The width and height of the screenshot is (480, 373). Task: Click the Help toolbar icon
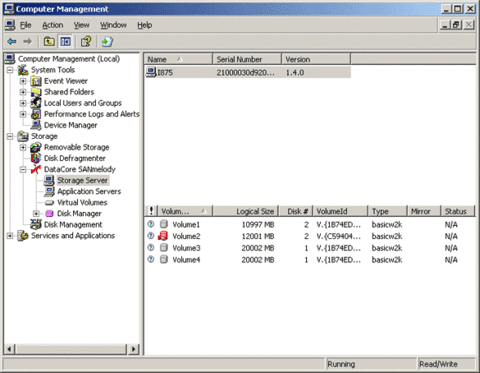pyautogui.click(x=86, y=41)
